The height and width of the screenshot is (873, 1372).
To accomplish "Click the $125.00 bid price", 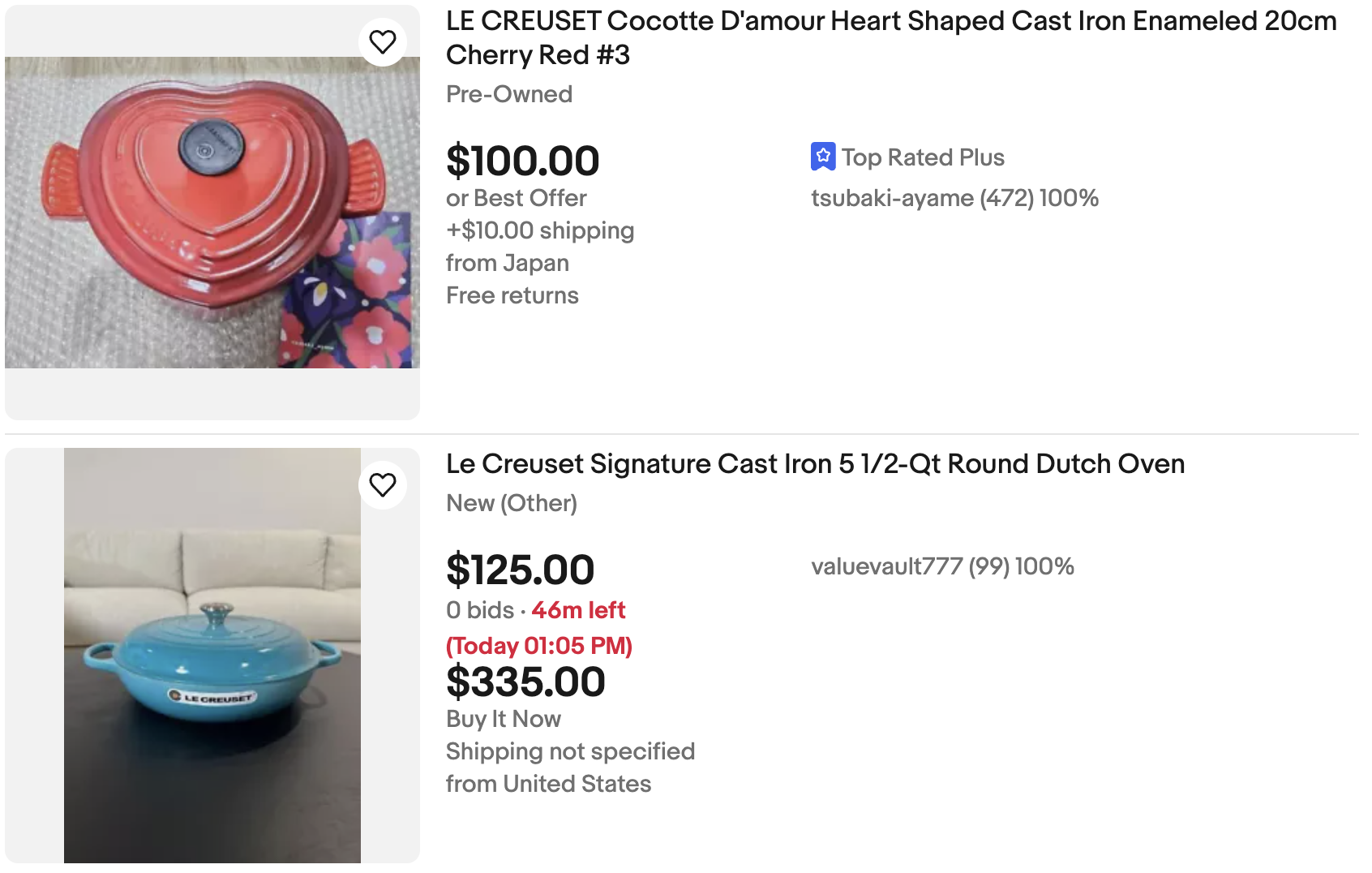I will [x=520, y=570].
